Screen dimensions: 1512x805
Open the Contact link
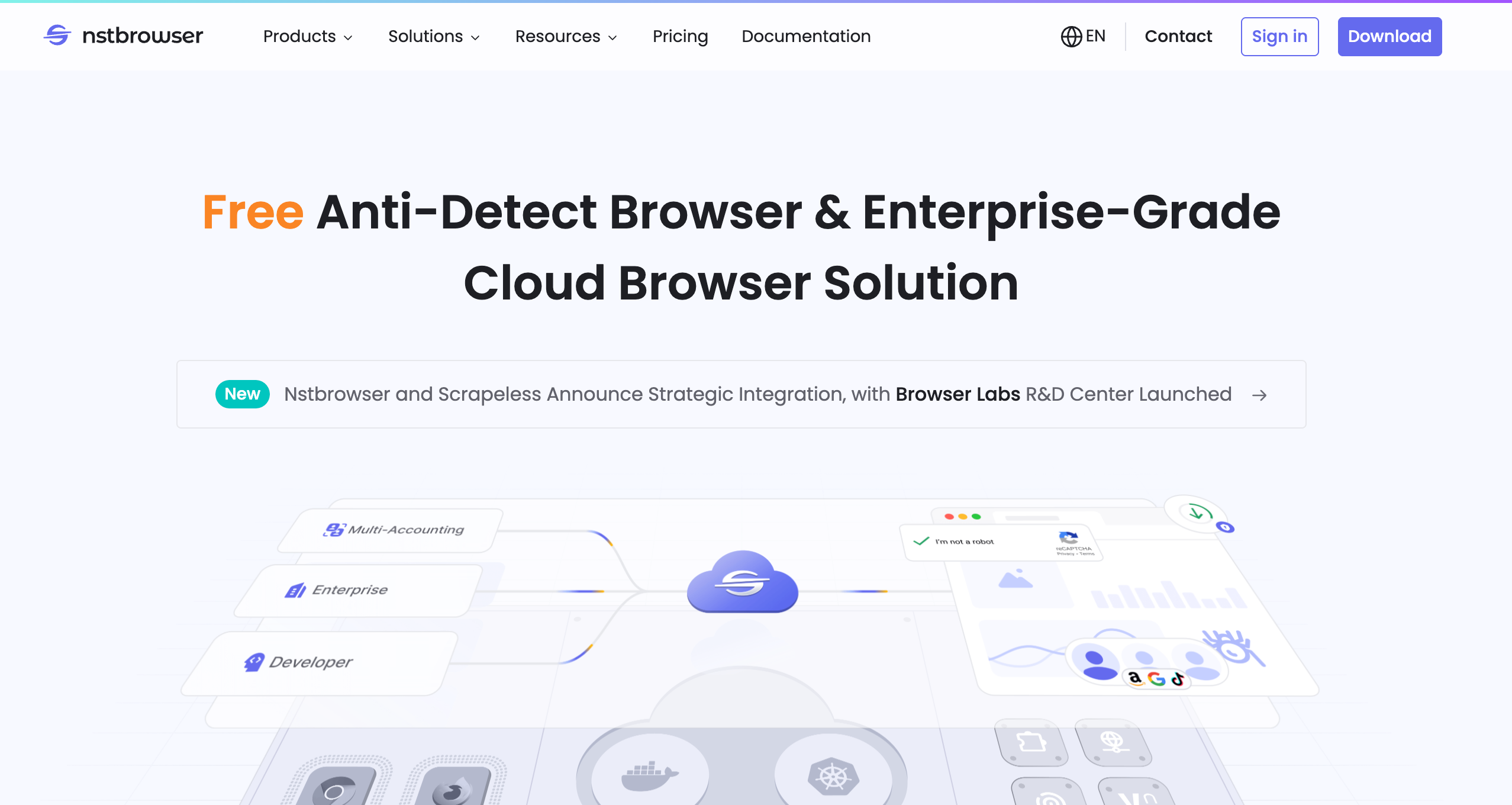click(1178, 37)
